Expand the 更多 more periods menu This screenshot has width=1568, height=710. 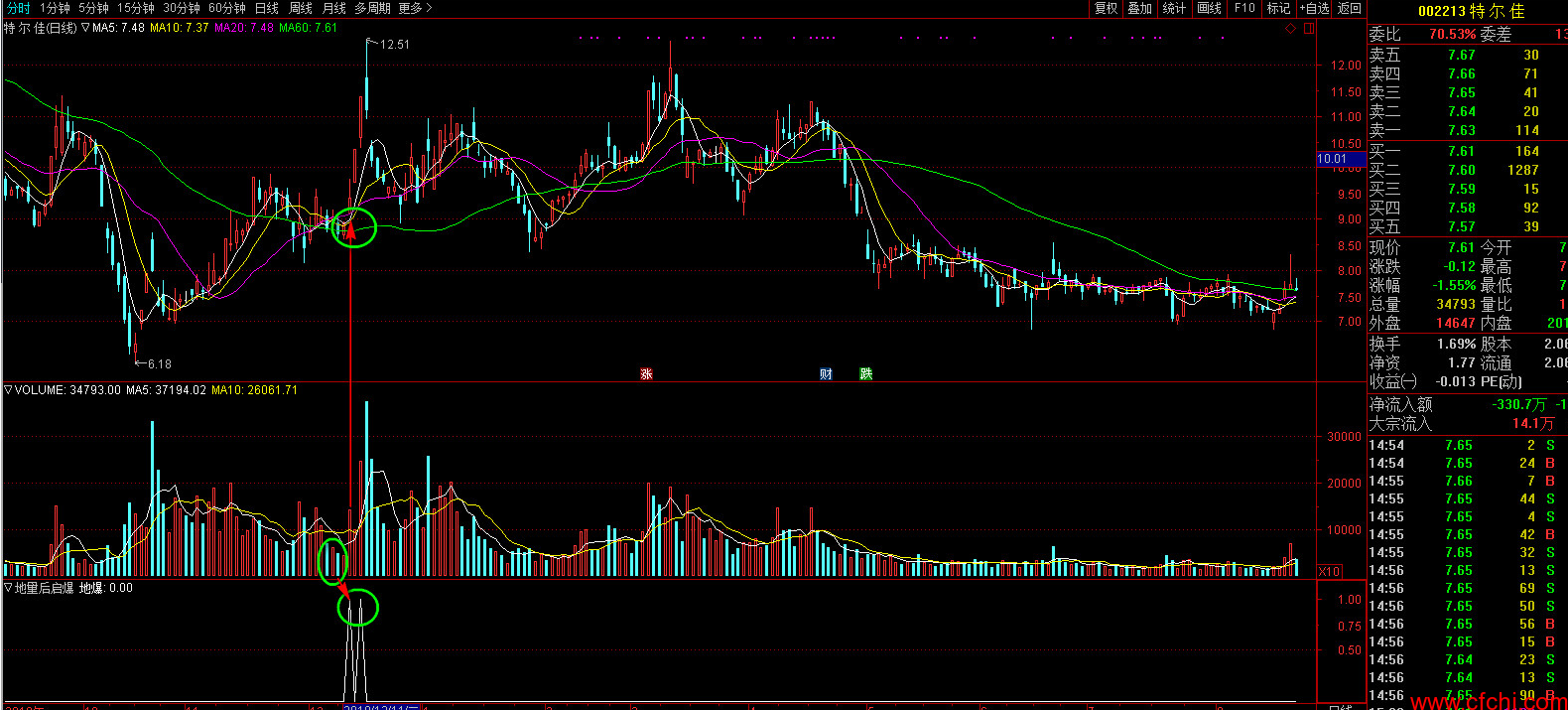[416, 8]
